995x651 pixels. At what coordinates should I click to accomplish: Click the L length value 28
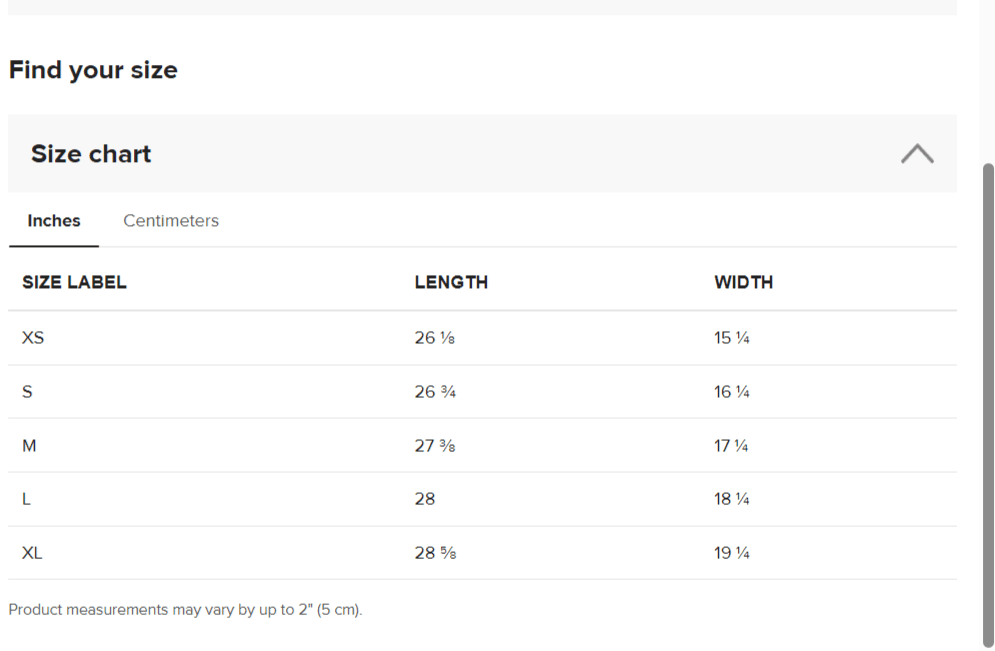[425, 499]
